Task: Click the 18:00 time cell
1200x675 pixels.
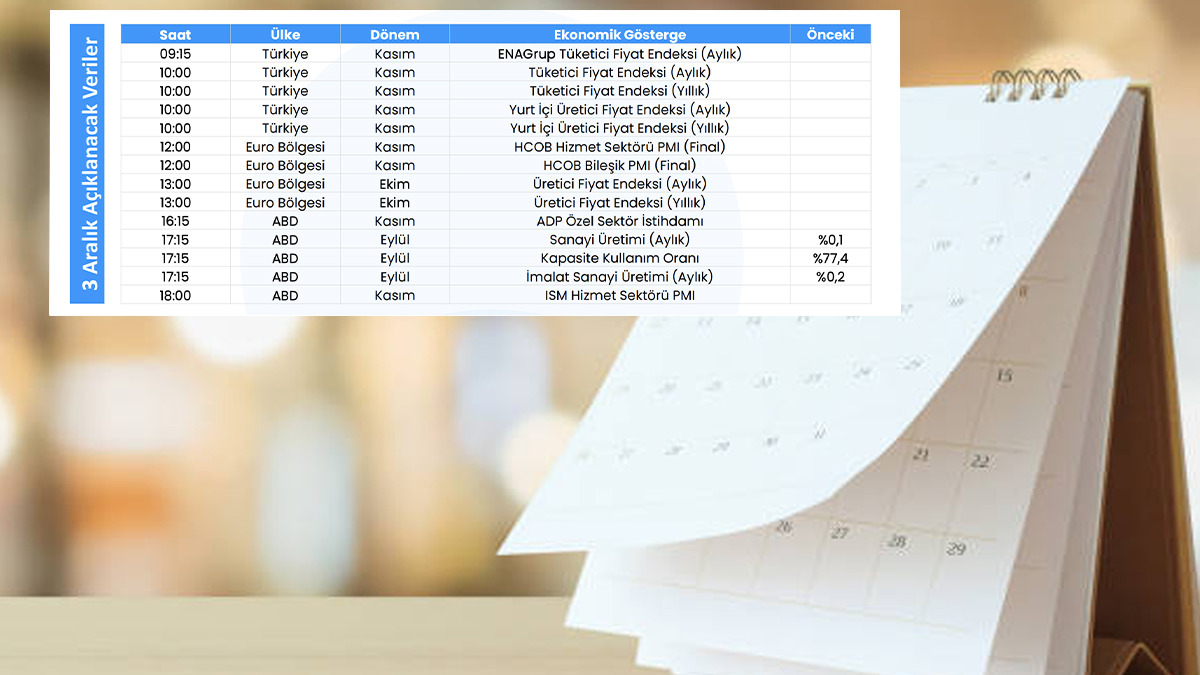Action: pyautogui.click(x=175, y=296)
